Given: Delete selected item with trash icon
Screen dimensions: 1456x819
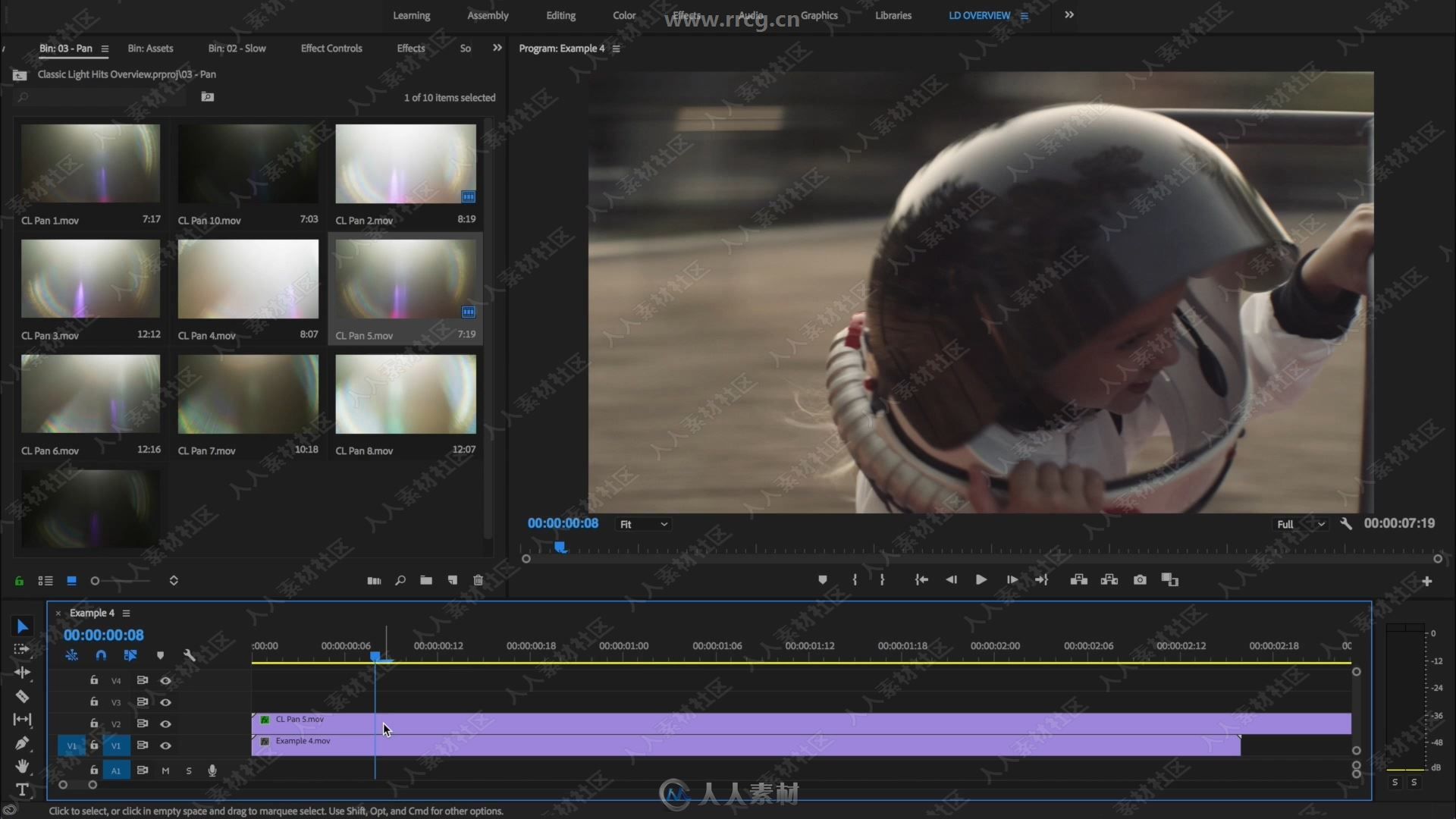Looking at the screenshot, I should (x=478, y=580).
